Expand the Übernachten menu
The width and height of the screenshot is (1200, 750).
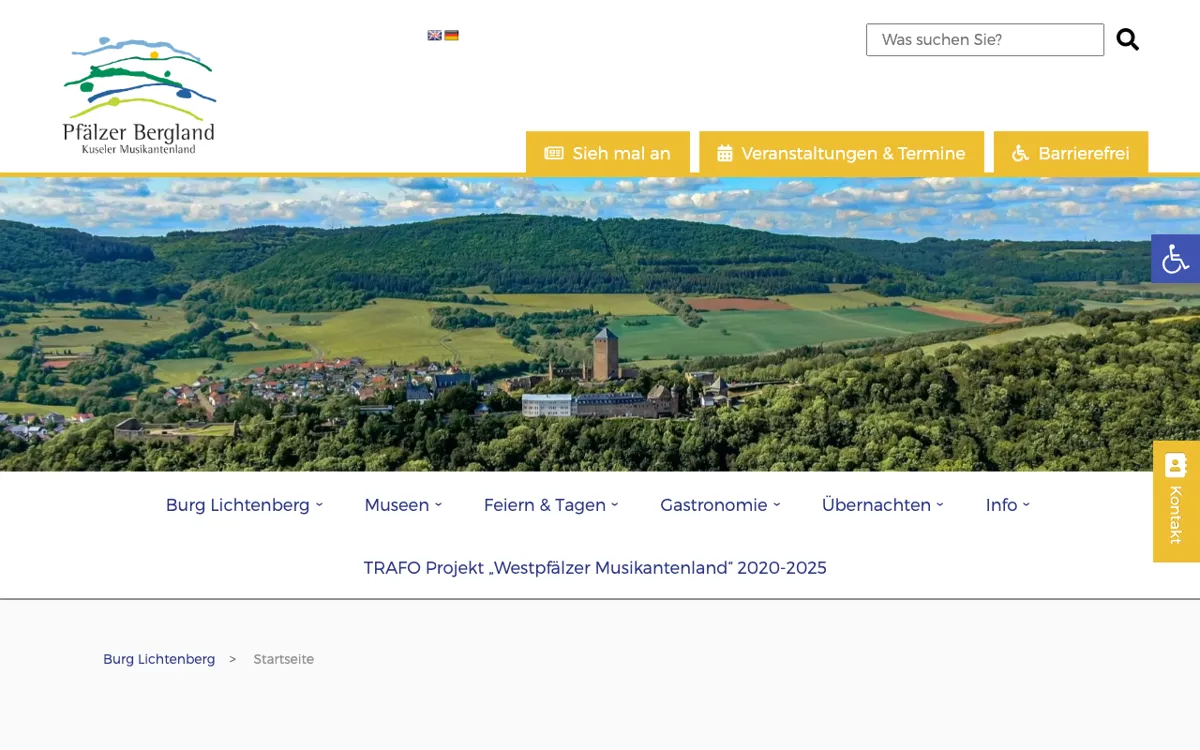[883, 505]
